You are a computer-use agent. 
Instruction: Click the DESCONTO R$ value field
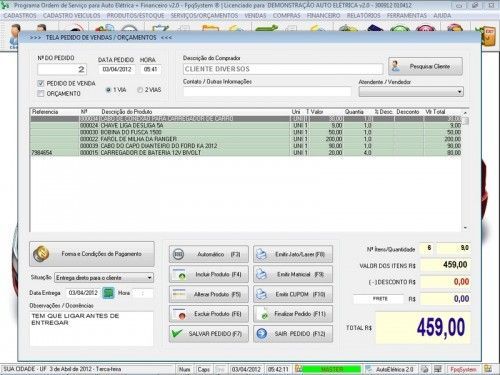pos(445,282)
